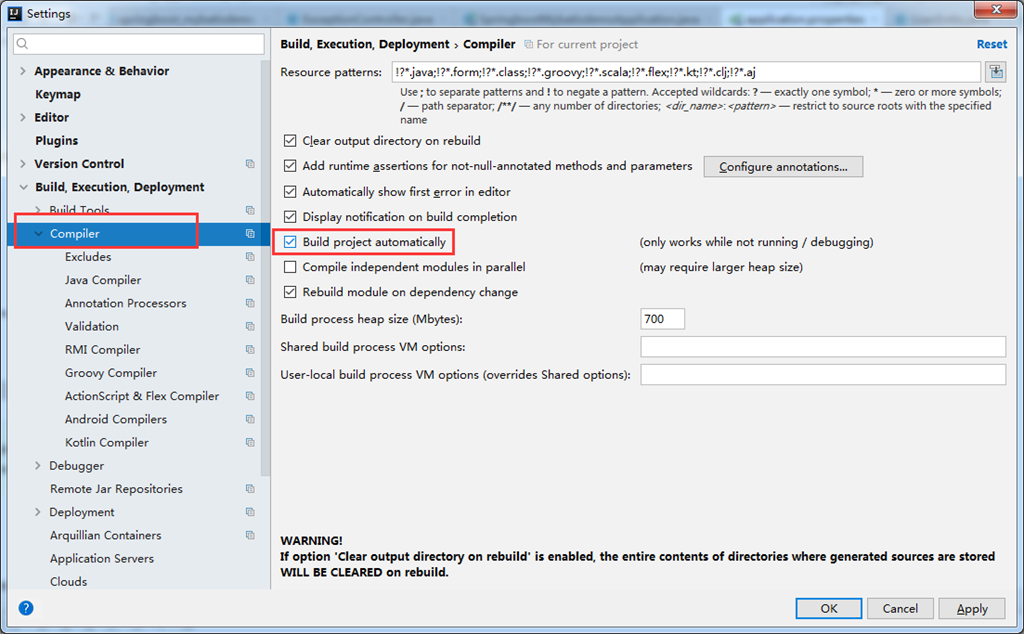Toggle Display notification on build completion
Screen dimensions: 1024x634
click(290, 217)
